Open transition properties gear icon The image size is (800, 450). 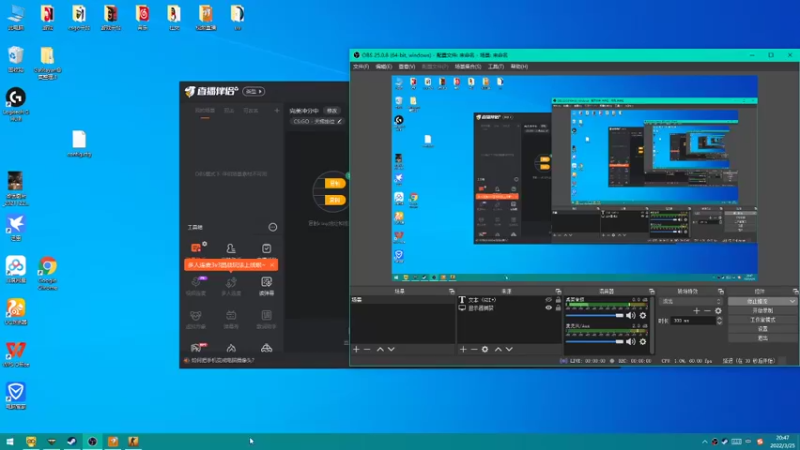718,311
